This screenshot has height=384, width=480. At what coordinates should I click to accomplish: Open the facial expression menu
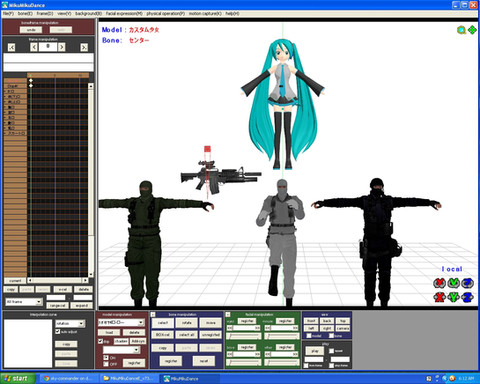[124, 14]
